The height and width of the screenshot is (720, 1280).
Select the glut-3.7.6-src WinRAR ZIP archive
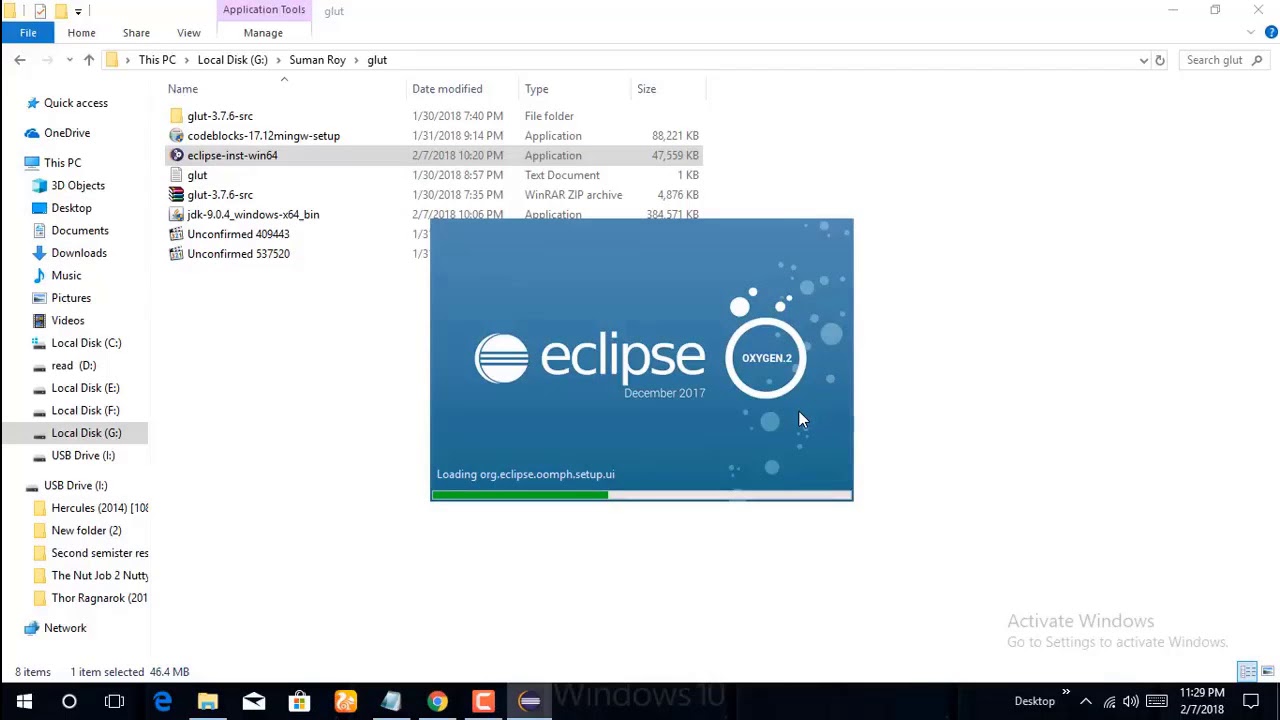click(x=220, y=195)
